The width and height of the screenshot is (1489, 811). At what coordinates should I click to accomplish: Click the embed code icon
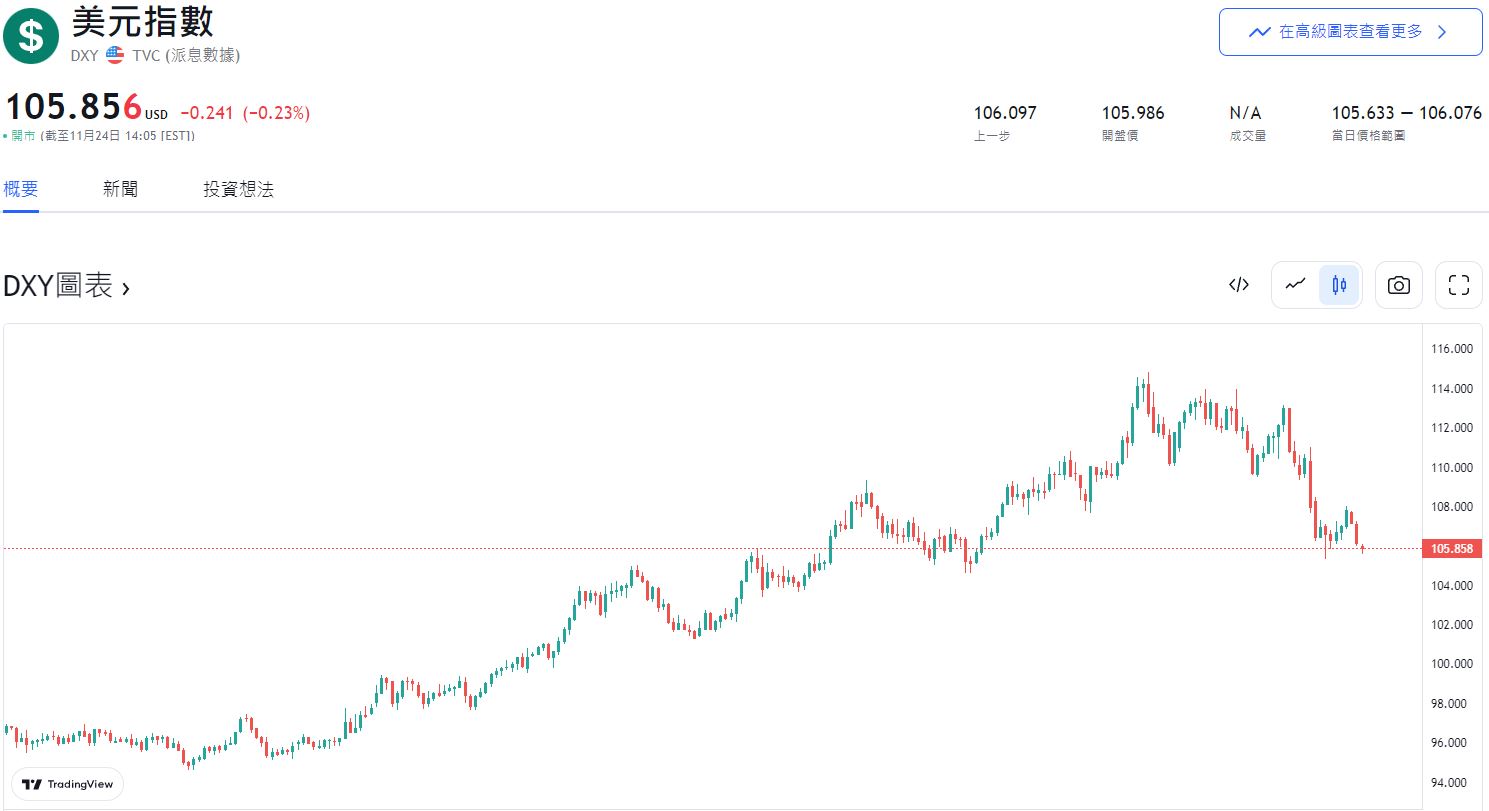(x=1238, y=285)
